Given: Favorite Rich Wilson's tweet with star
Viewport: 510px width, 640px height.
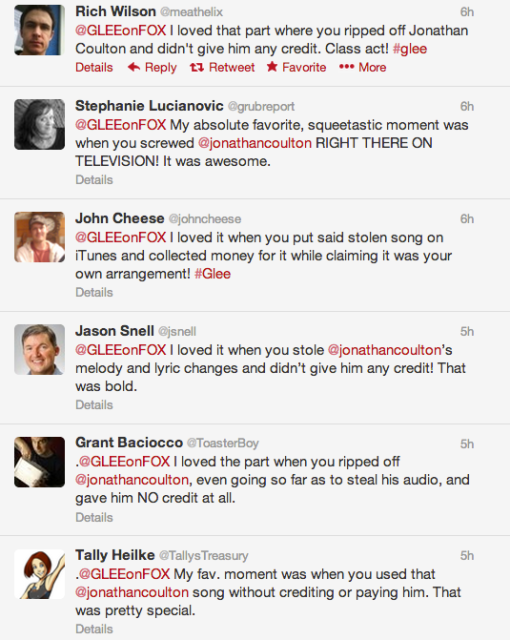Looking at the screenshot, I should pyautogui.click(x=296, y=67).
